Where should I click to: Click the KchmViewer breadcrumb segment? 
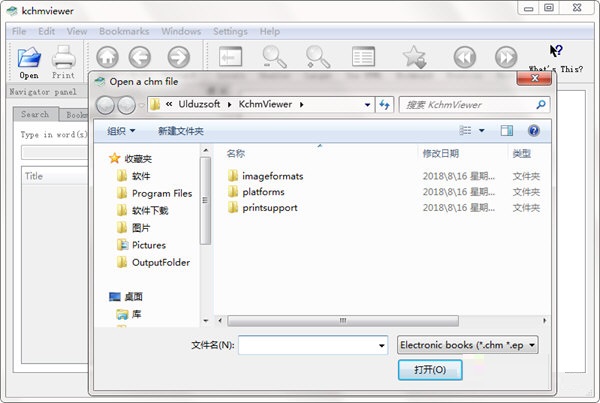tap(265, 104)
